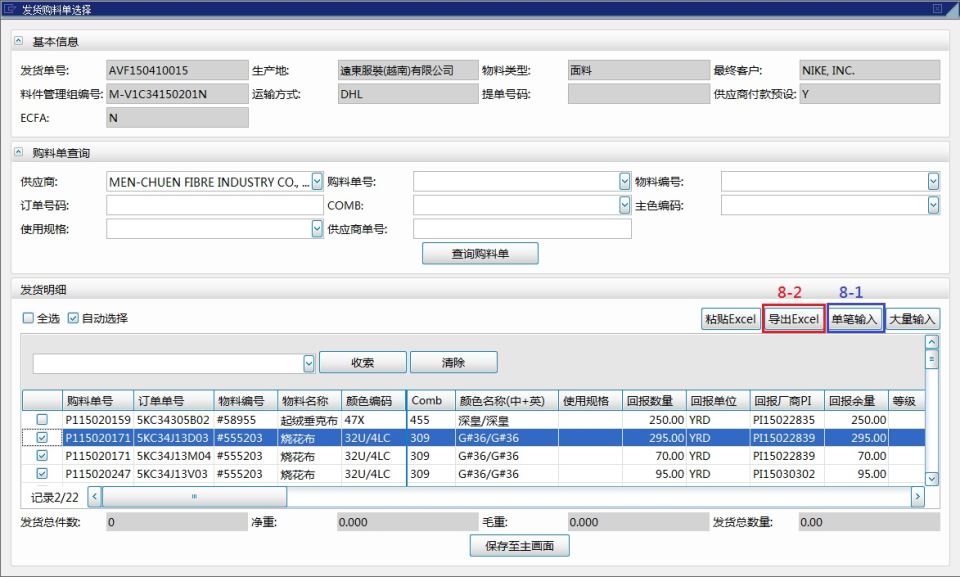Uncheck the 自动选择 checkbox

(73, 318)
